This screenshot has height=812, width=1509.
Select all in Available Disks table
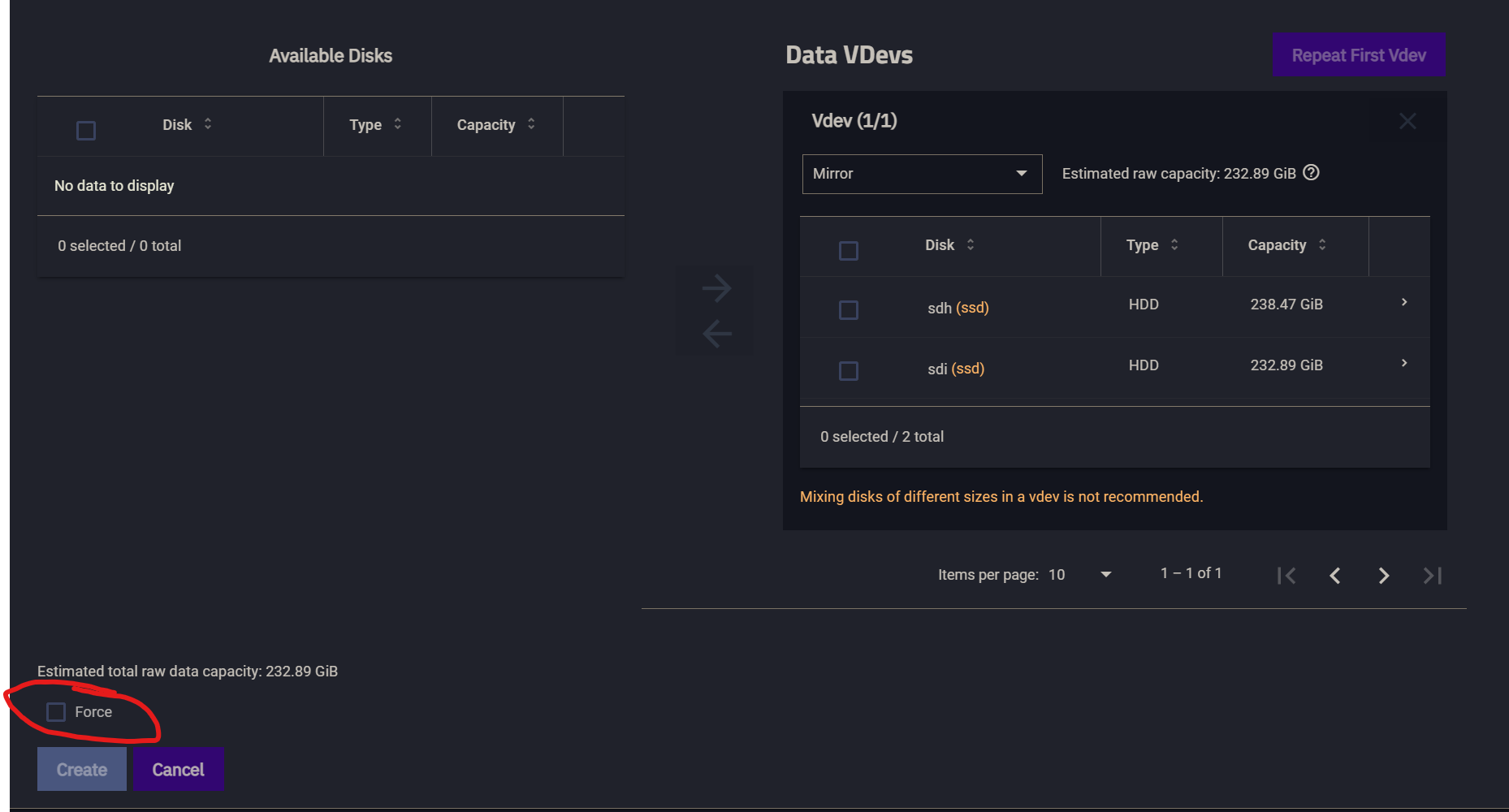click(x=86, y=131)
